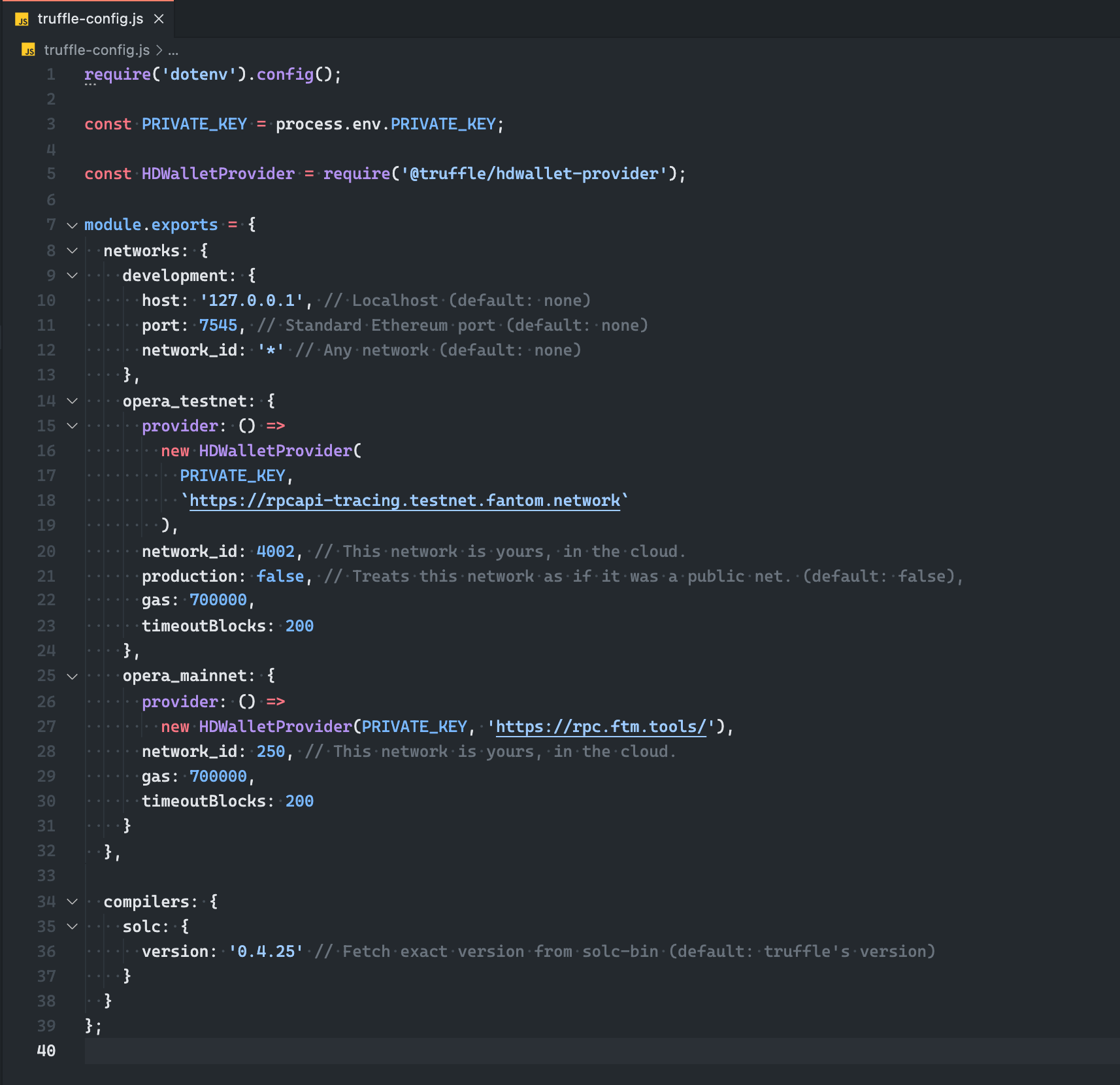Click the JS file icon in breadcrumb
Image resolution: width=1120 pixels, height=1085 pixels.
[28, 50]
